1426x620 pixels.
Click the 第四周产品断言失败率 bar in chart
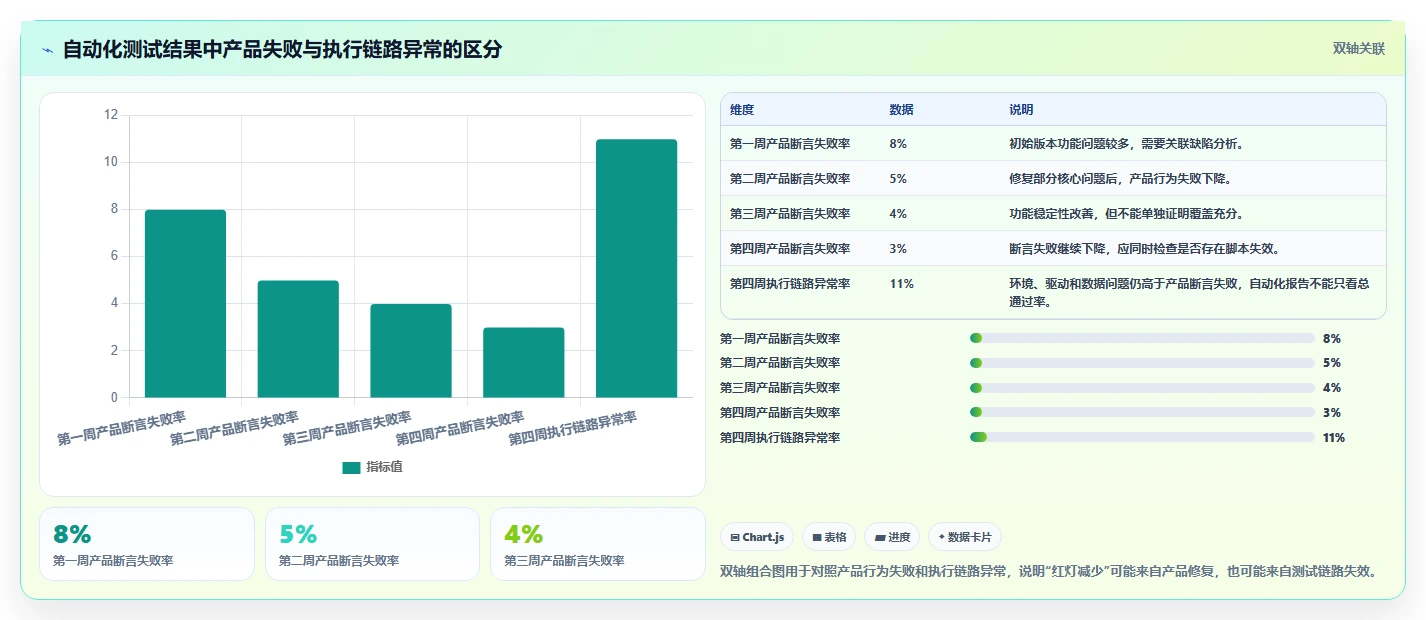pyautogui.click(x=524, y=363)
